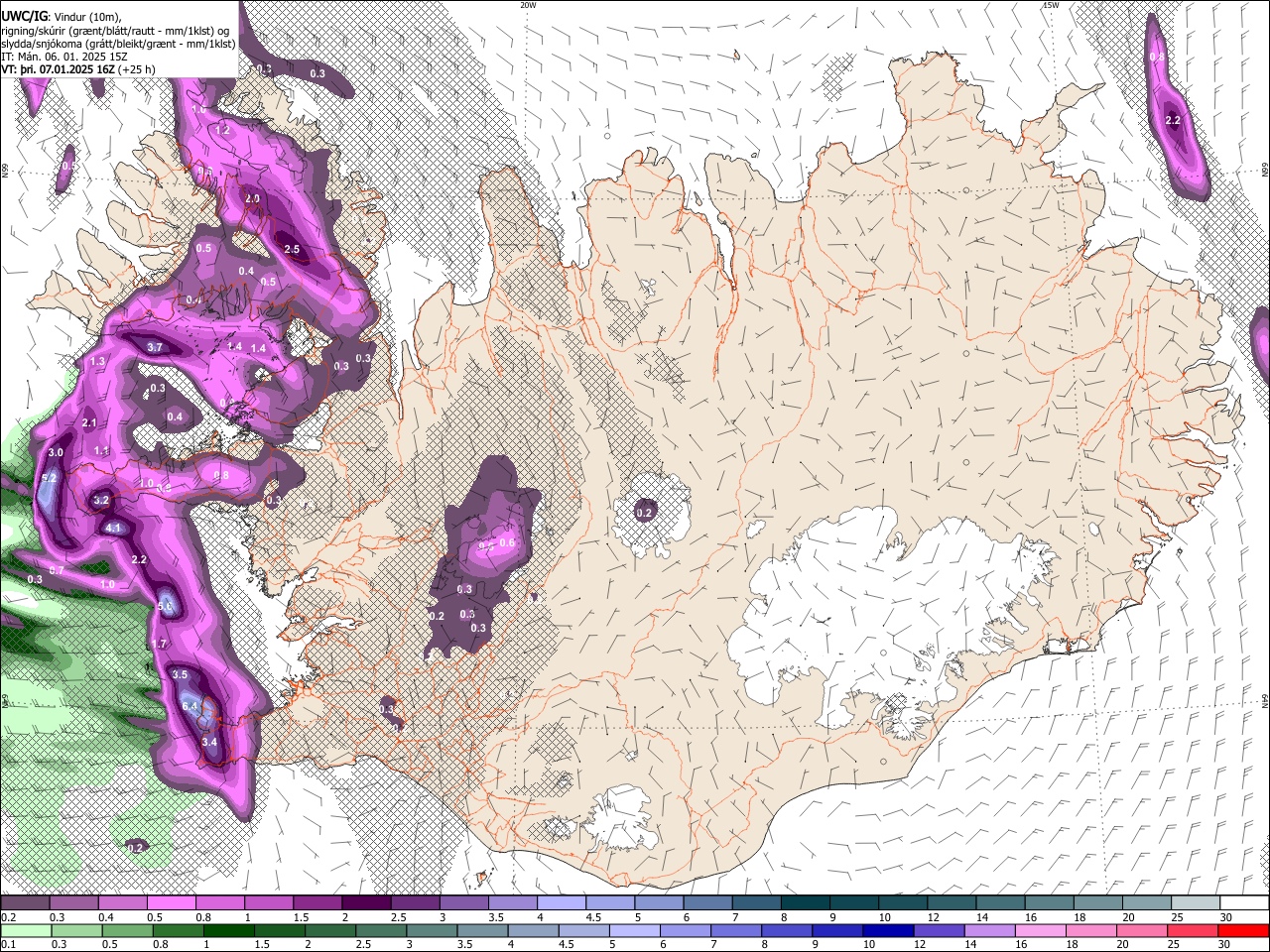Click the 3.7 precipitation value on the map

[155, 347]
